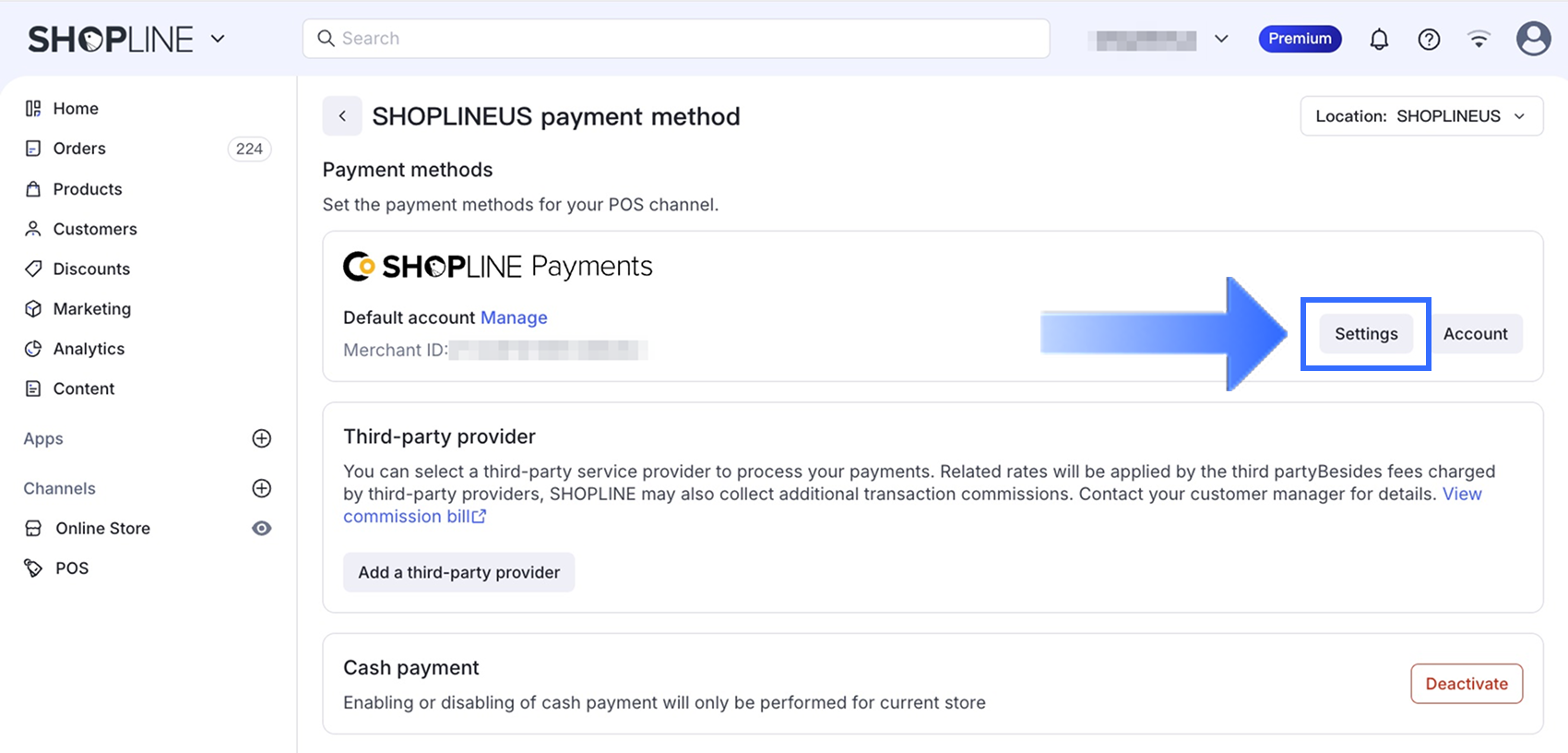
Task: Click Settings for SHOPLINE Payments
Action: [x=1366, y=334]
